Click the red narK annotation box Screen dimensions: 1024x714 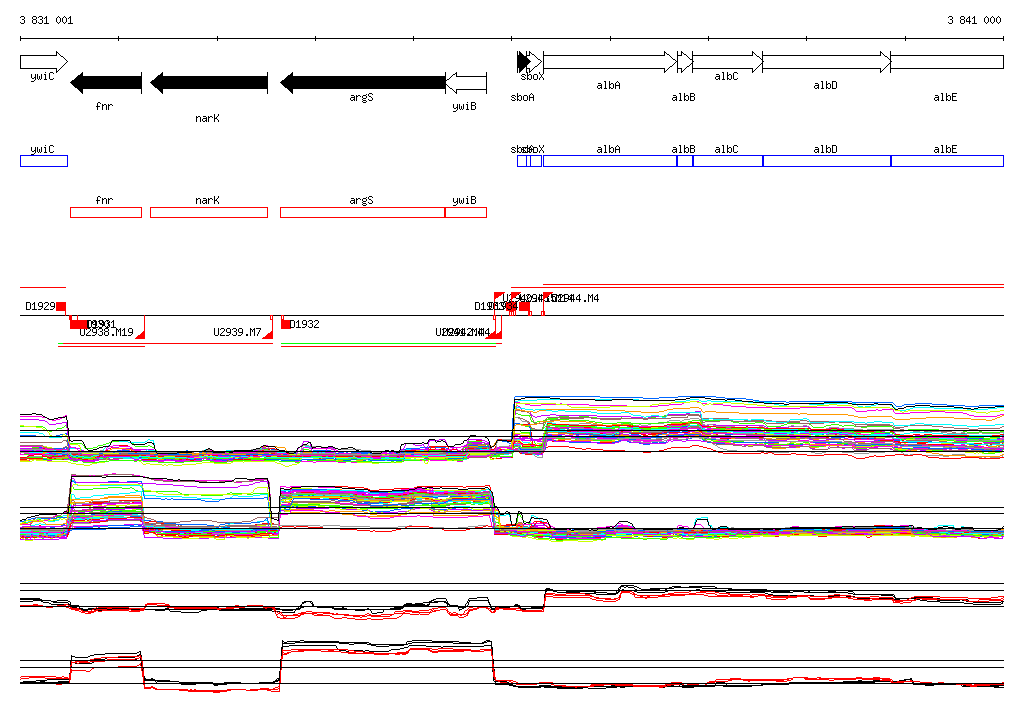[209, 212]
